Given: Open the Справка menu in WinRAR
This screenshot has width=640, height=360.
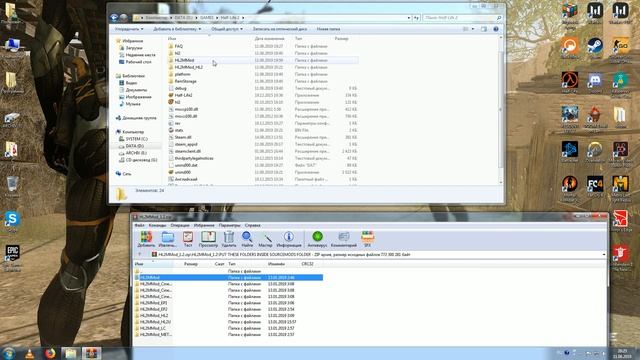Looking at the screenshot, I should tap(253, 225).
